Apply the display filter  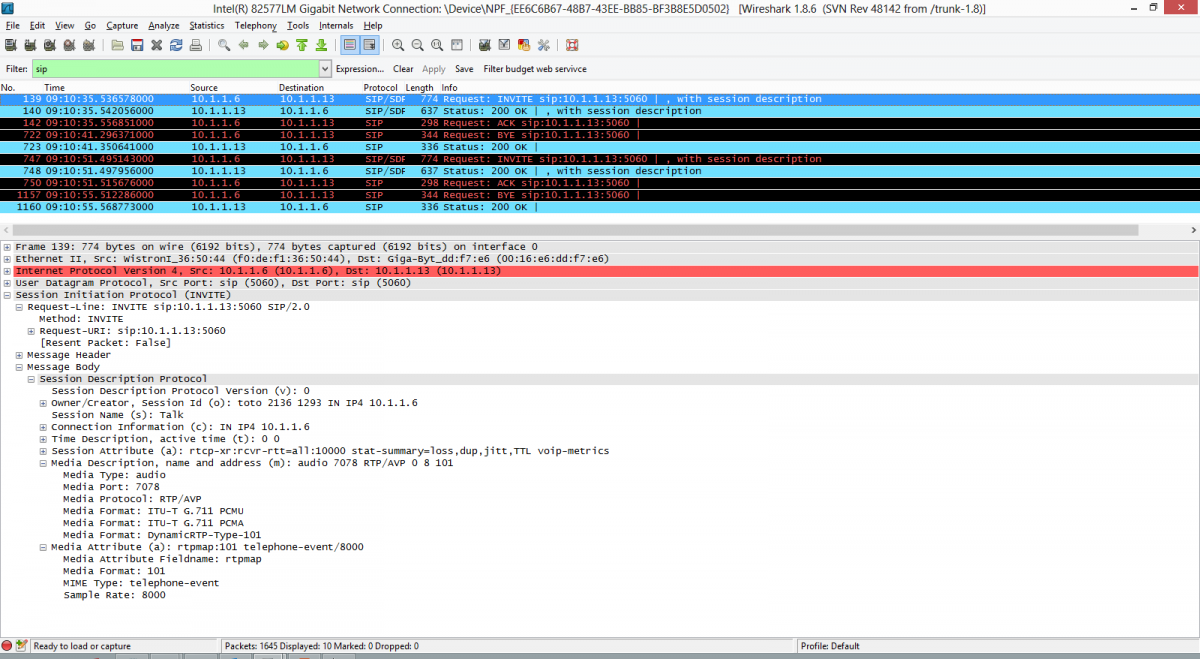[434, 69]
